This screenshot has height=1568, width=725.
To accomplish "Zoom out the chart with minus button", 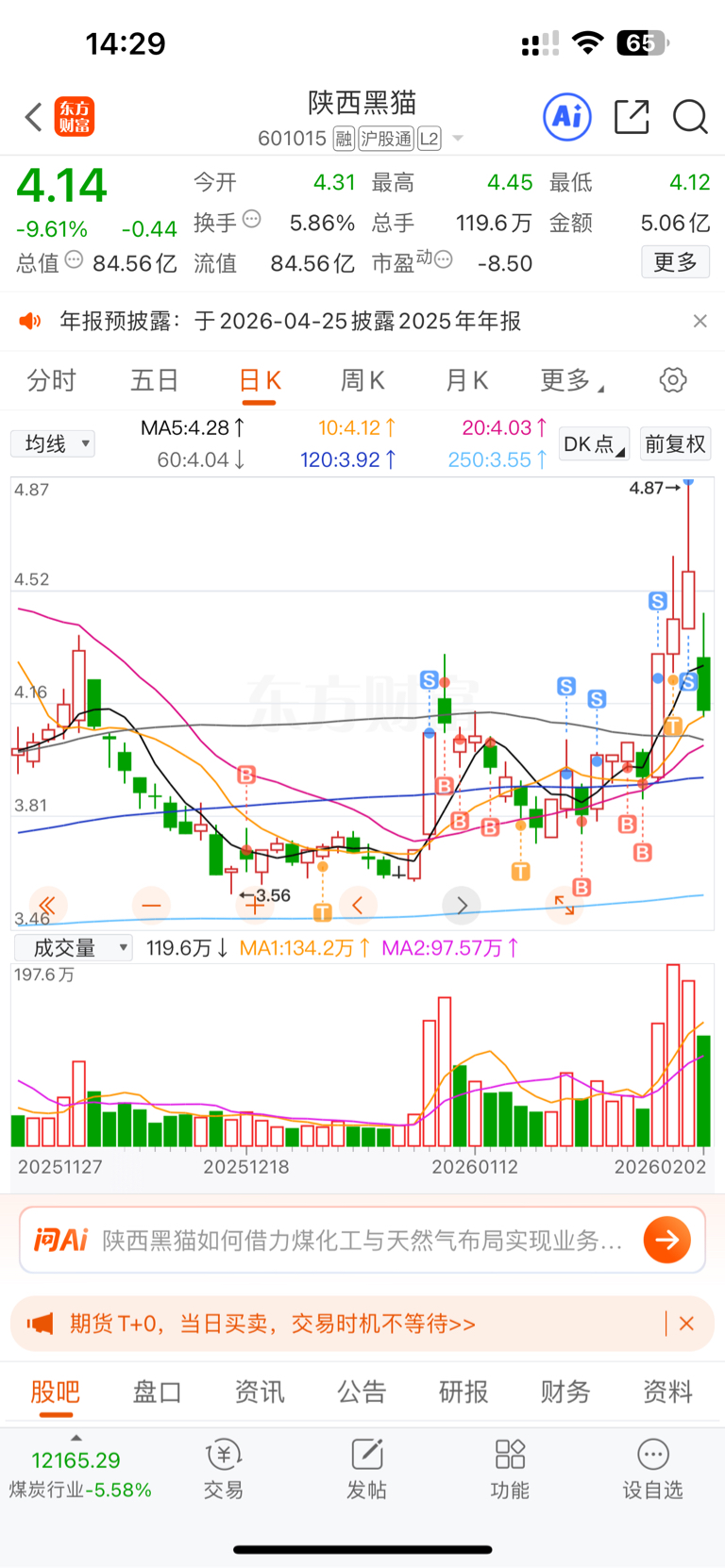I will click(151, 905).
